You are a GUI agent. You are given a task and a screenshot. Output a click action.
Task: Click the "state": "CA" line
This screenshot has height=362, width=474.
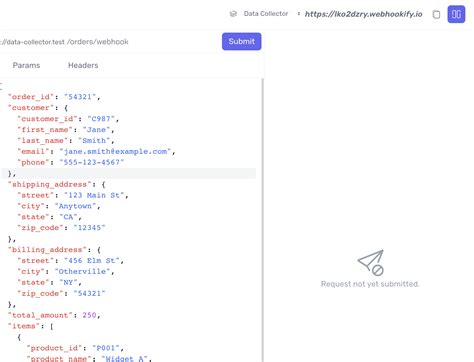pos(50,217)
